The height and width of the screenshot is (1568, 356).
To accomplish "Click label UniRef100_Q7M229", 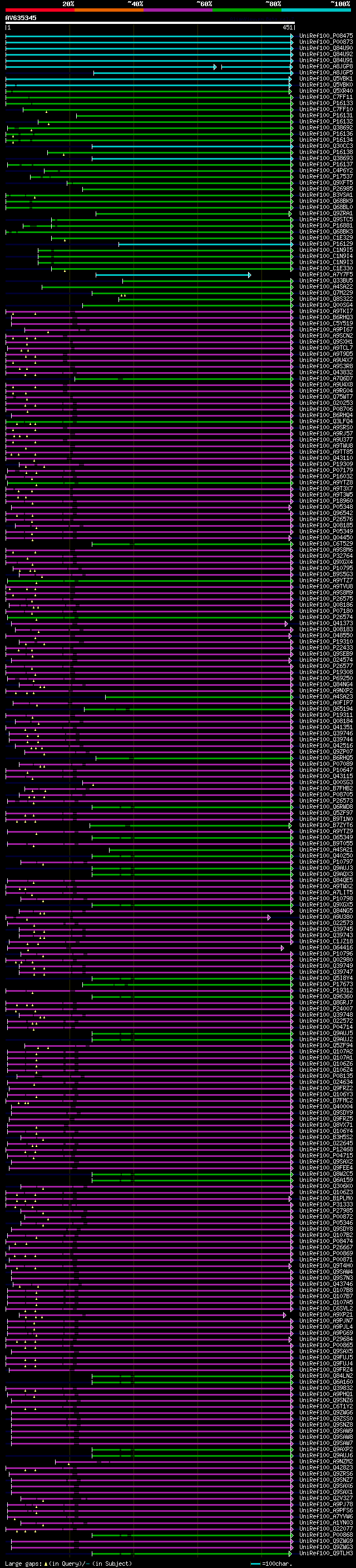I will 326,293.
